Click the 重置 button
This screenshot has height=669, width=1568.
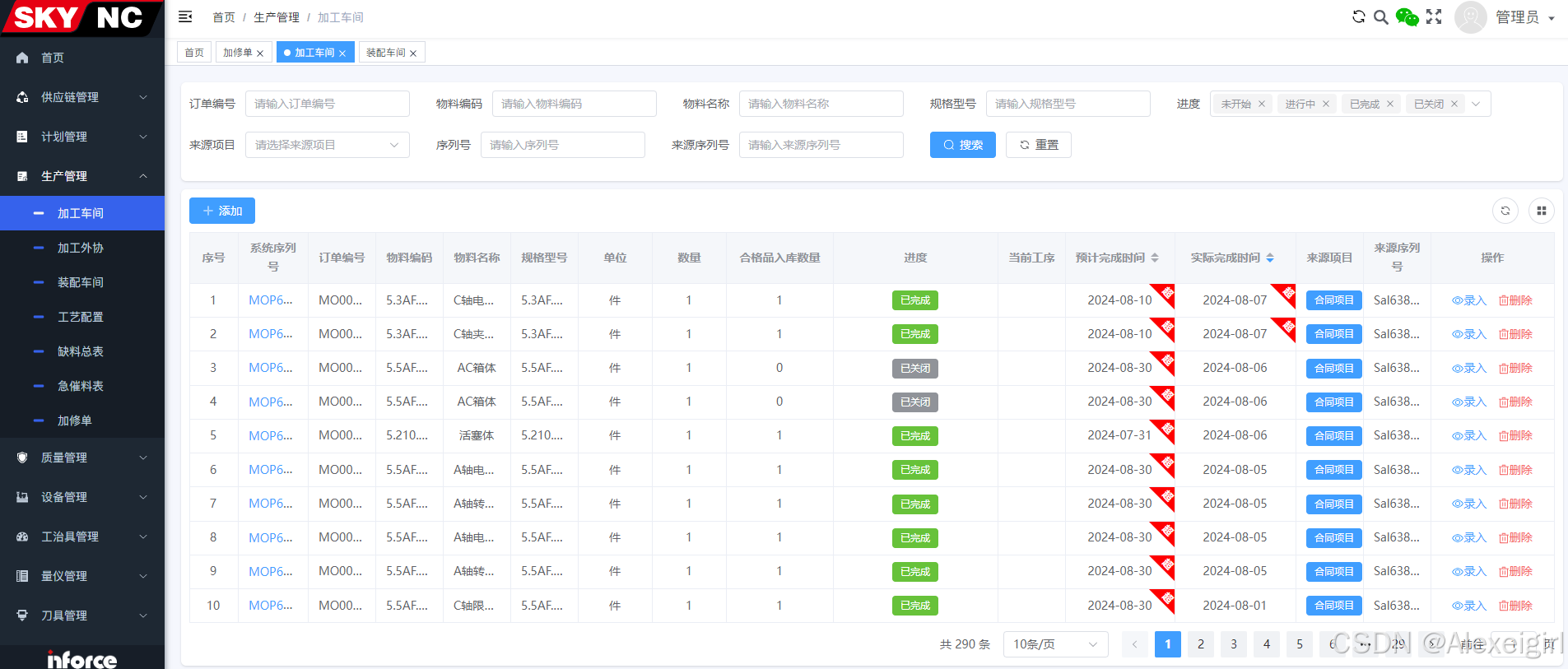(x=1039, y=145)
